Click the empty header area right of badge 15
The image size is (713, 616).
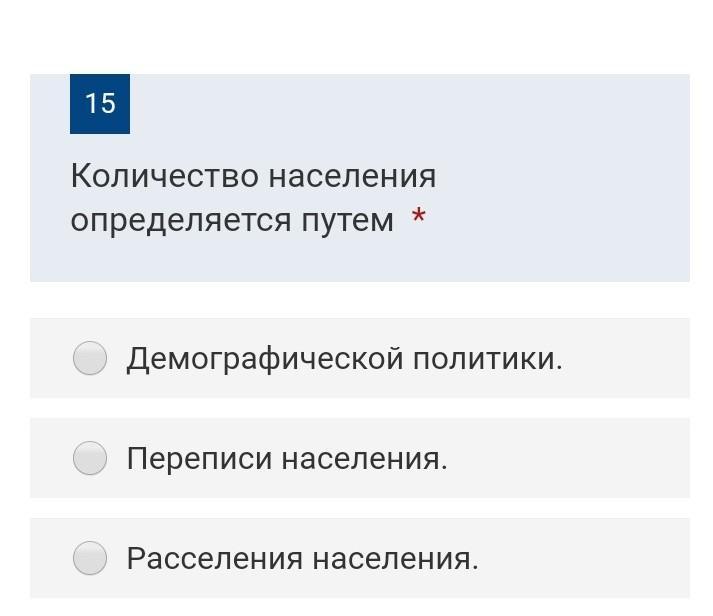pos(400,104)
